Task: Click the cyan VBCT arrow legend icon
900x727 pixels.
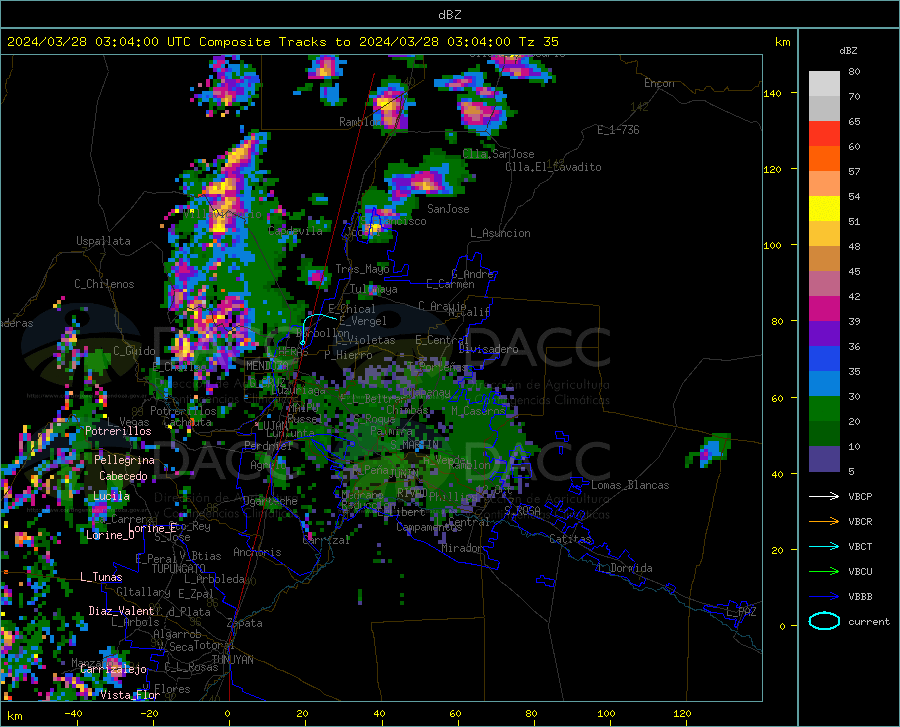Action: (824, 546)
